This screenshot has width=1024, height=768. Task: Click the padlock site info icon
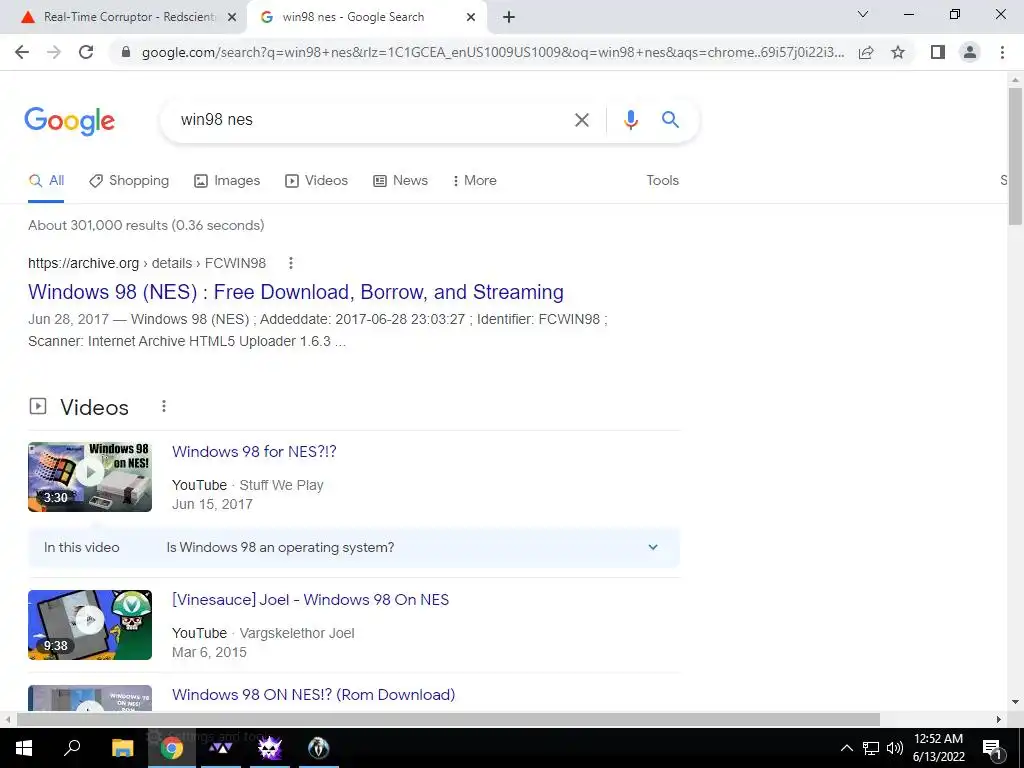pyautogui.click(x=126, y=52)
